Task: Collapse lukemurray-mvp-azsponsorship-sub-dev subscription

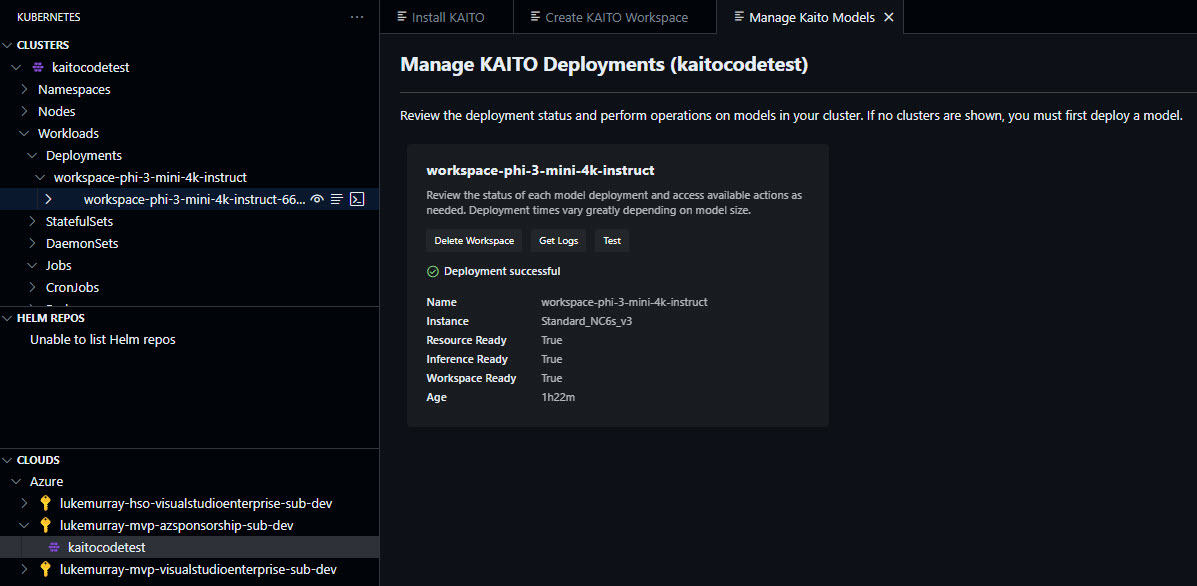Action: [x=24, y=525]
